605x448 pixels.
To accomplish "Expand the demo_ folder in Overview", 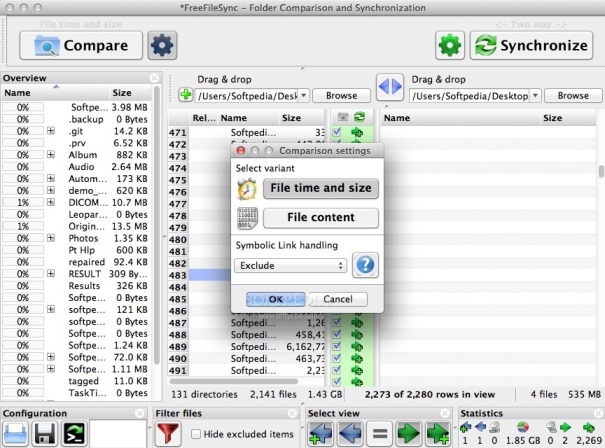I will click(x=51, y=190).
